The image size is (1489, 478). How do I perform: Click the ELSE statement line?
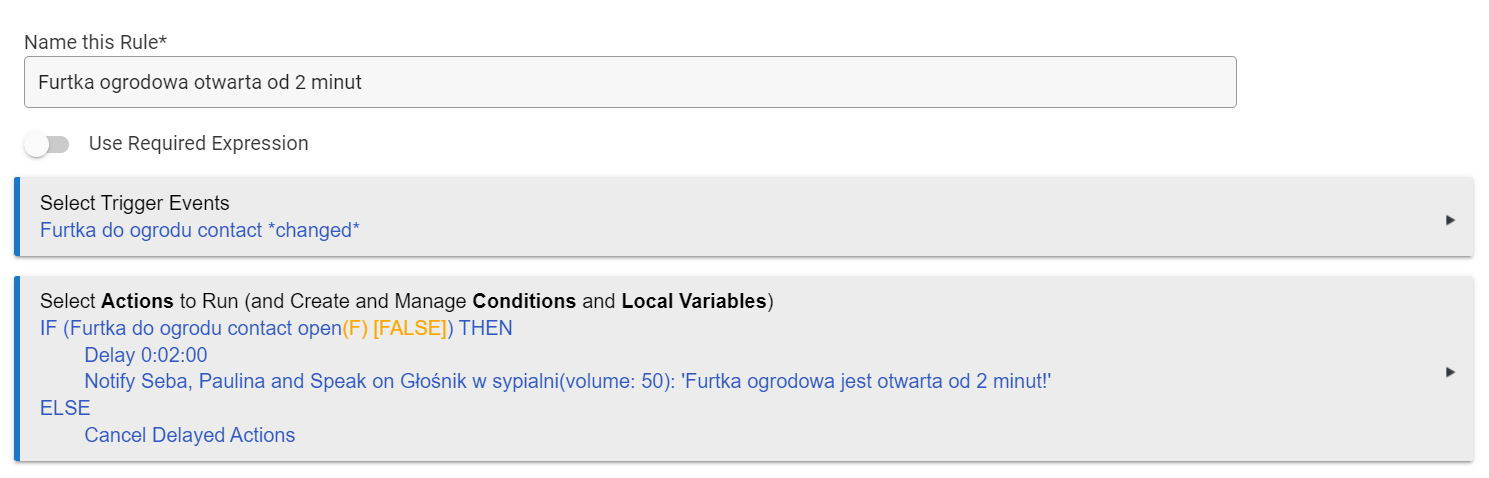65,408
